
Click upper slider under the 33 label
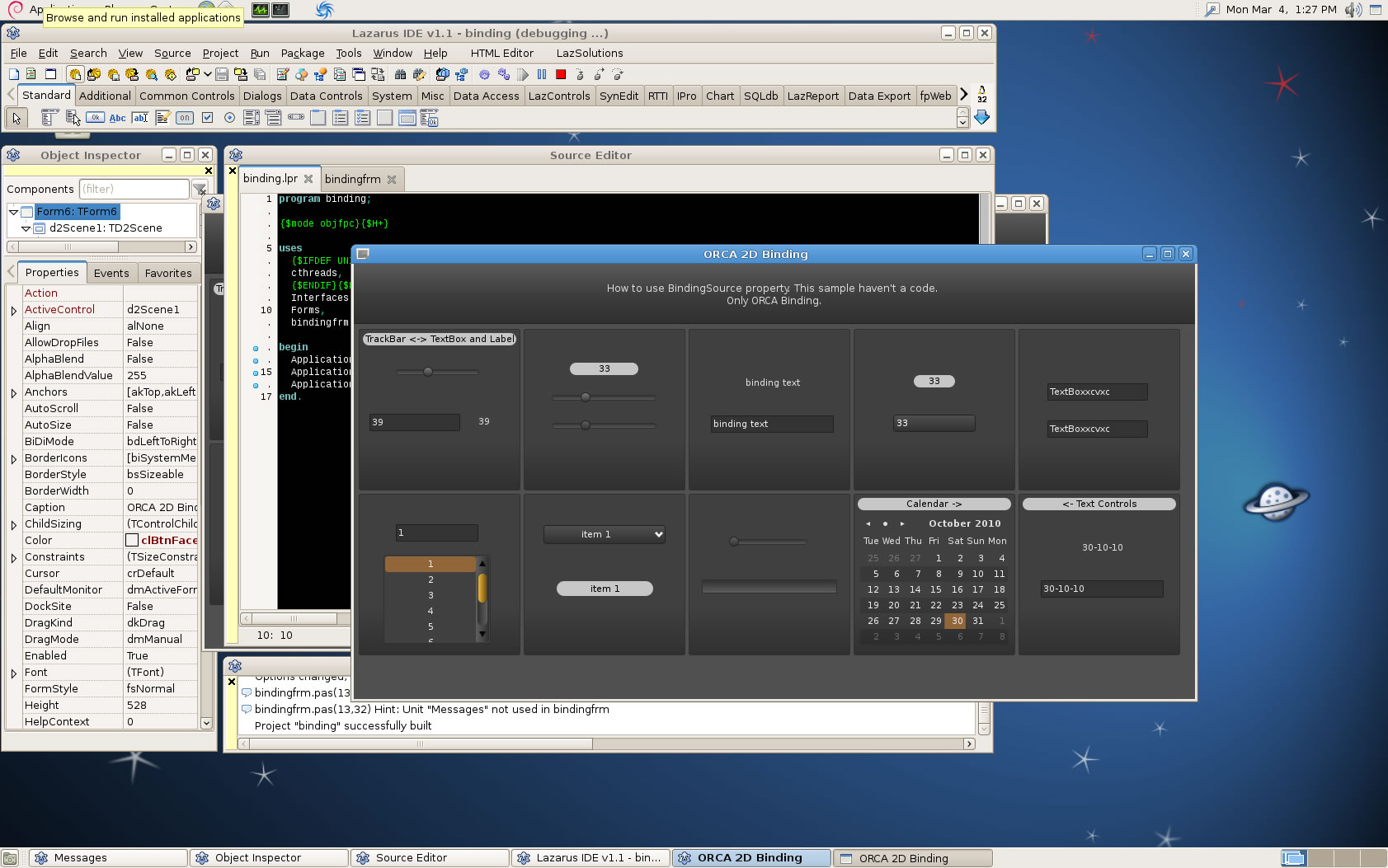[604, 397]
